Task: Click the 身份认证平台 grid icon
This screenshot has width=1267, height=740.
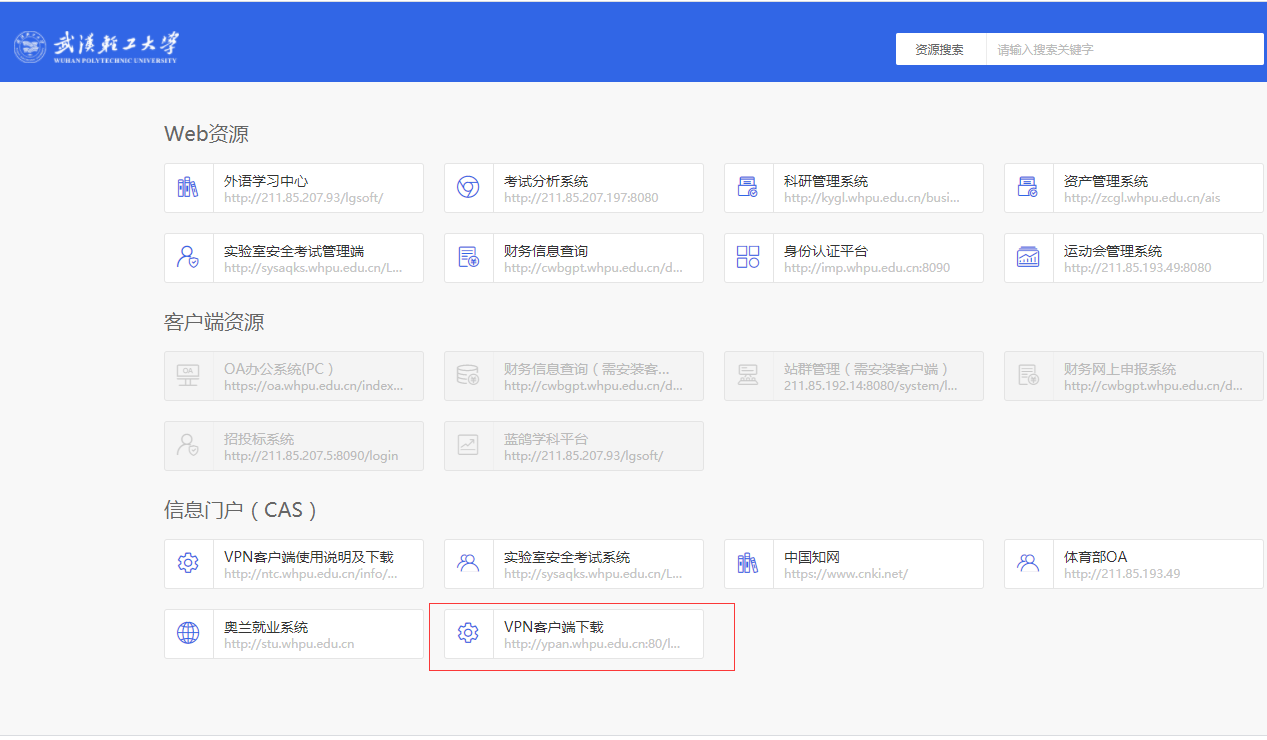Action: pos(748,258)
